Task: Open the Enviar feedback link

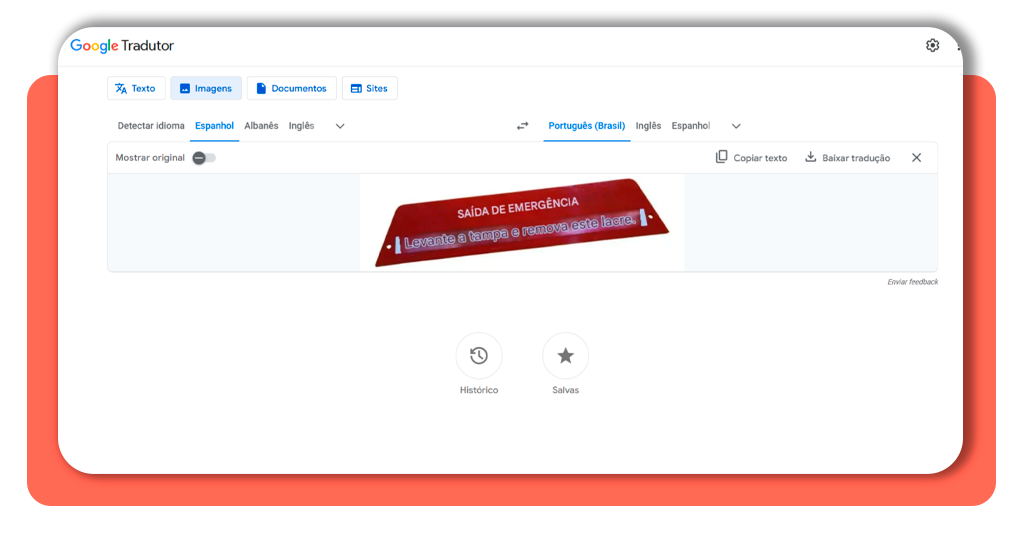Action: click(912, 282)
